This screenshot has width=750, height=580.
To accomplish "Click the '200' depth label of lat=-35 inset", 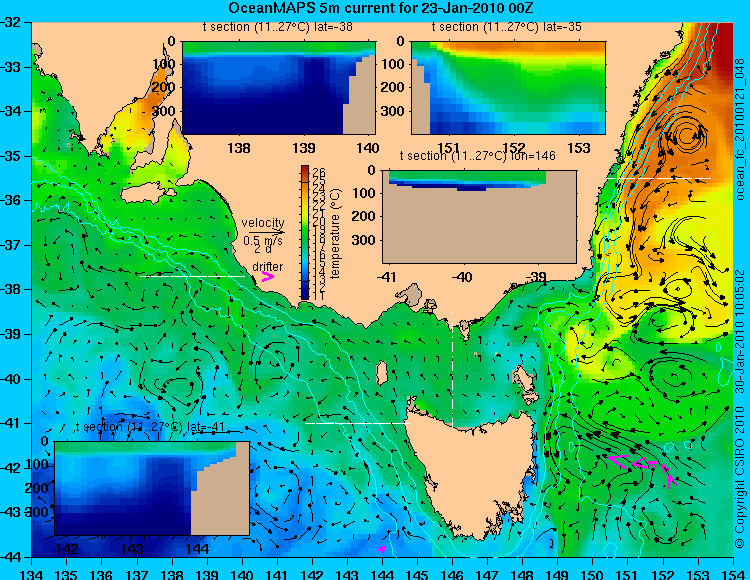I will (x=394, y=87).
